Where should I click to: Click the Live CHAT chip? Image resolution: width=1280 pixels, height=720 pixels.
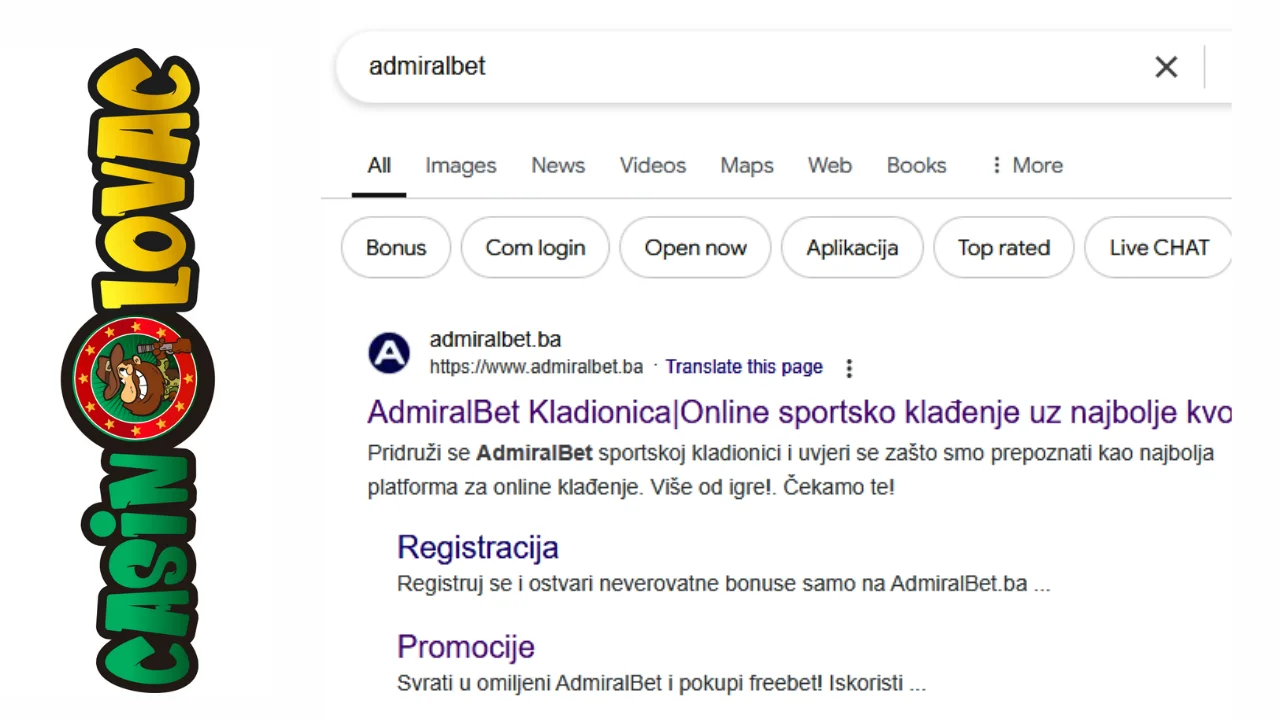pos(1158,248)
